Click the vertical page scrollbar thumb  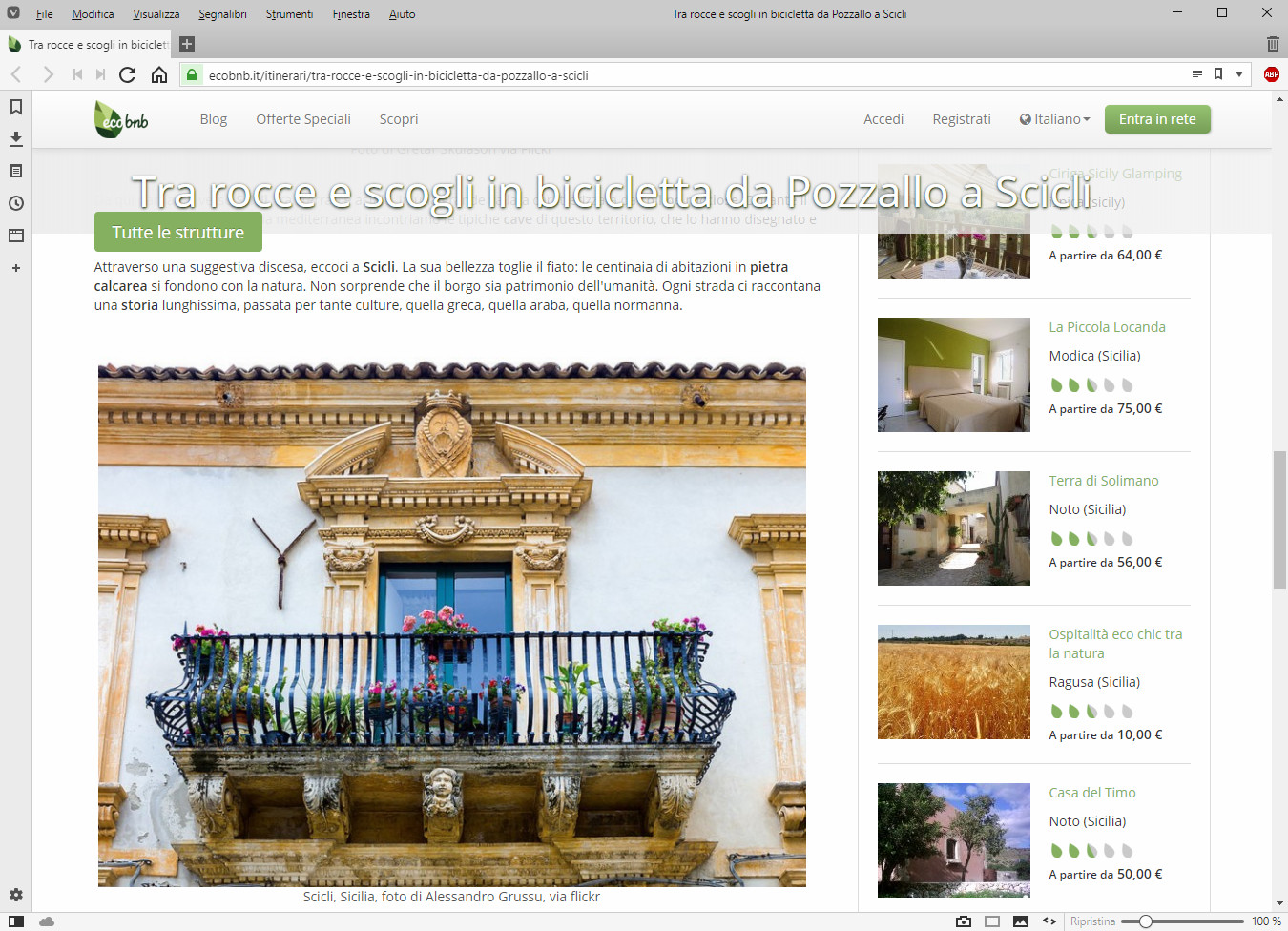point(1279,520)
